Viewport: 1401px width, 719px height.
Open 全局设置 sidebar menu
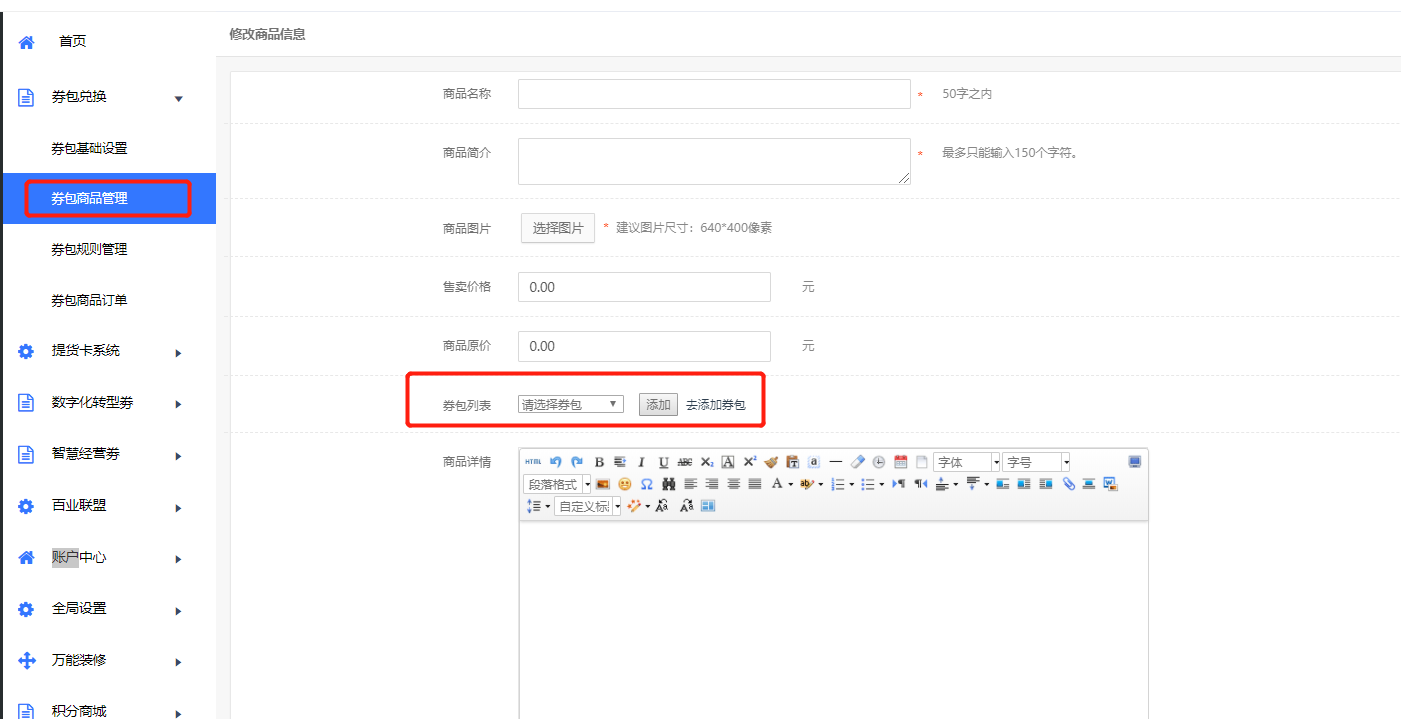[x=108, y=609]
